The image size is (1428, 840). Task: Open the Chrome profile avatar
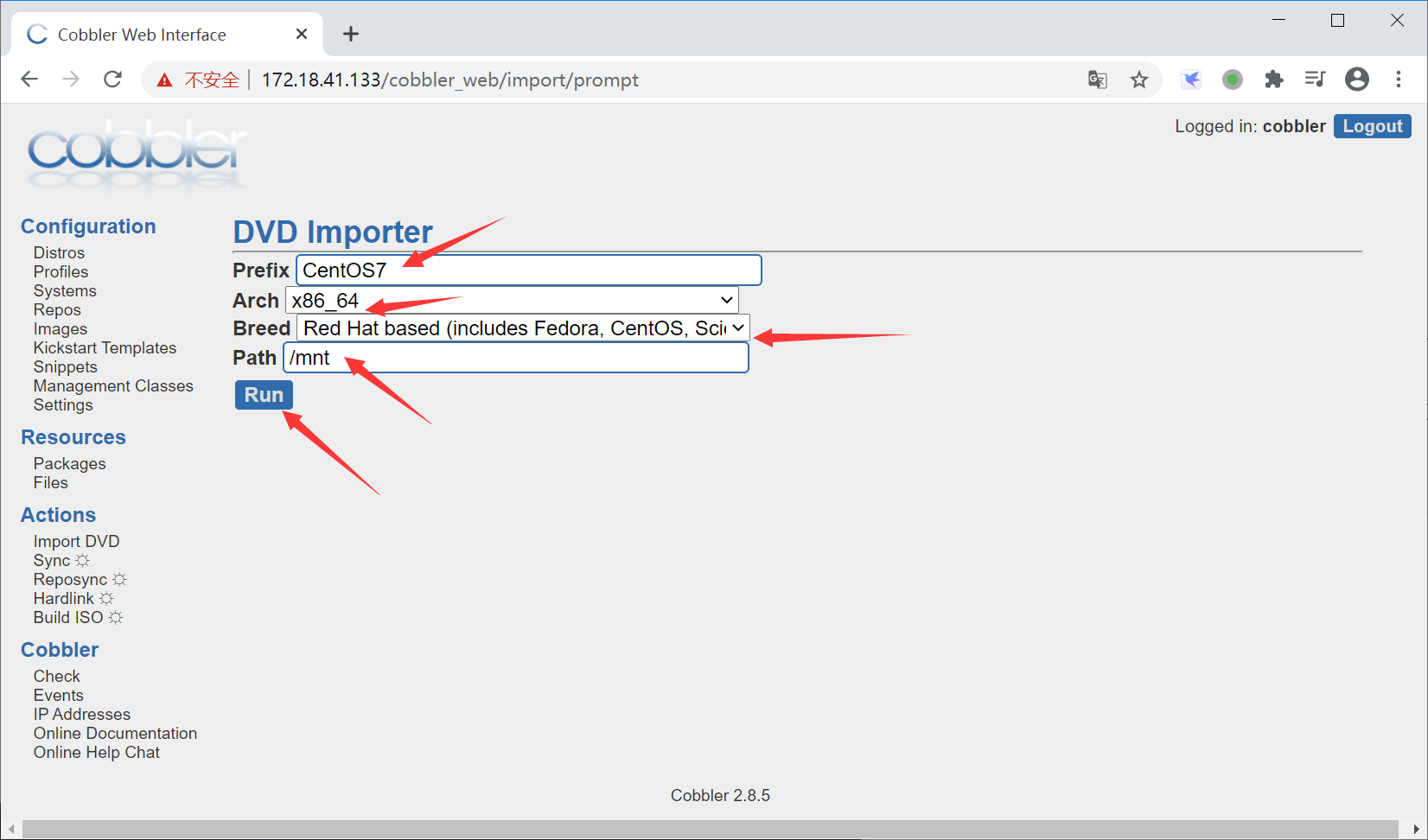1357,80
